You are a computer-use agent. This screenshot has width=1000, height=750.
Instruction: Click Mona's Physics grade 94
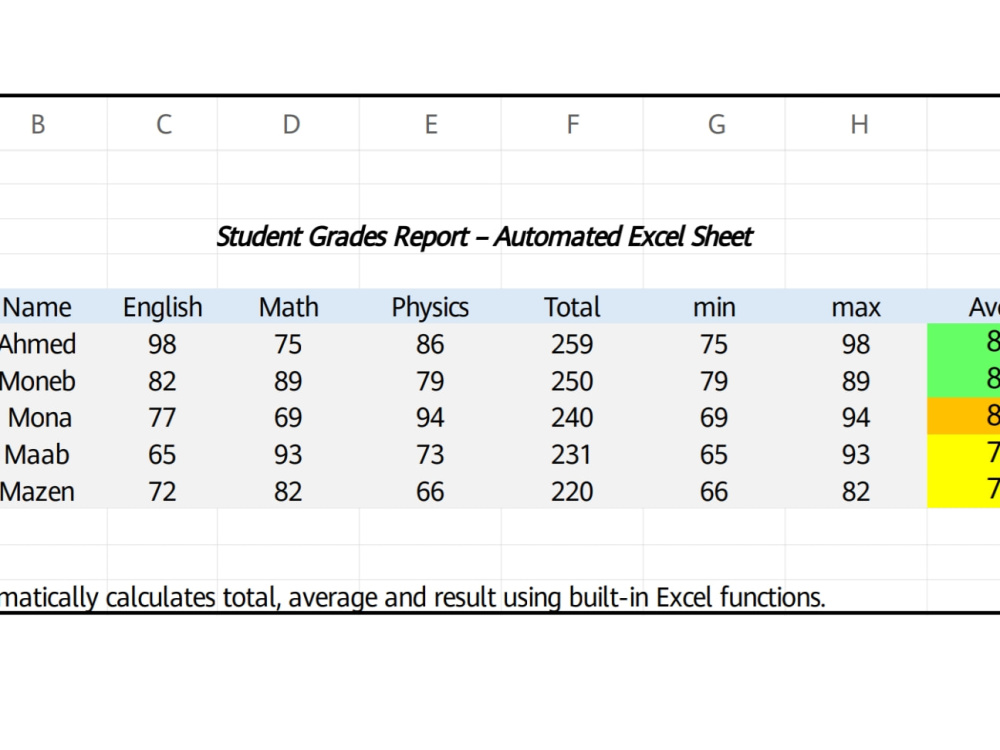click(430, 417)
